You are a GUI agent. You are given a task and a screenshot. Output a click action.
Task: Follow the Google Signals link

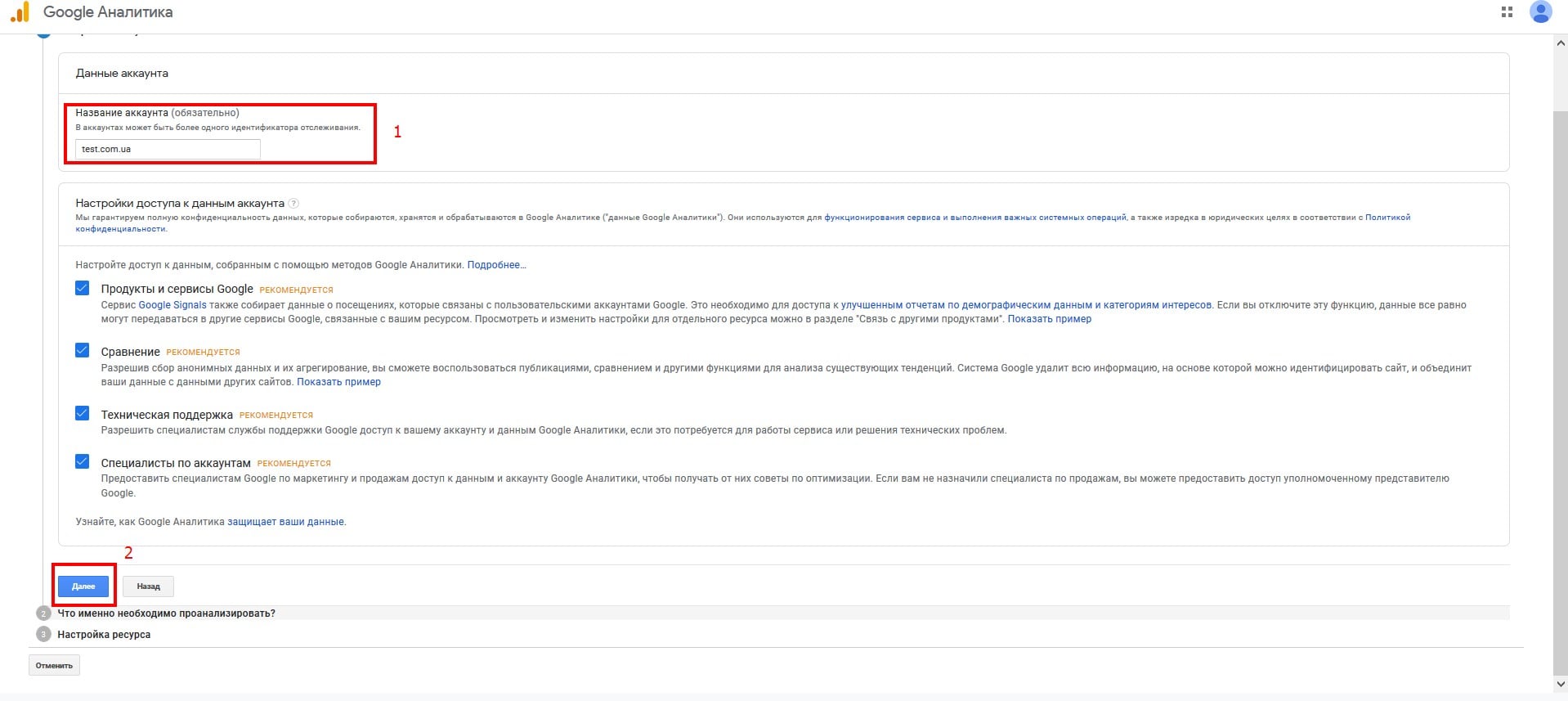click(172, 305)
